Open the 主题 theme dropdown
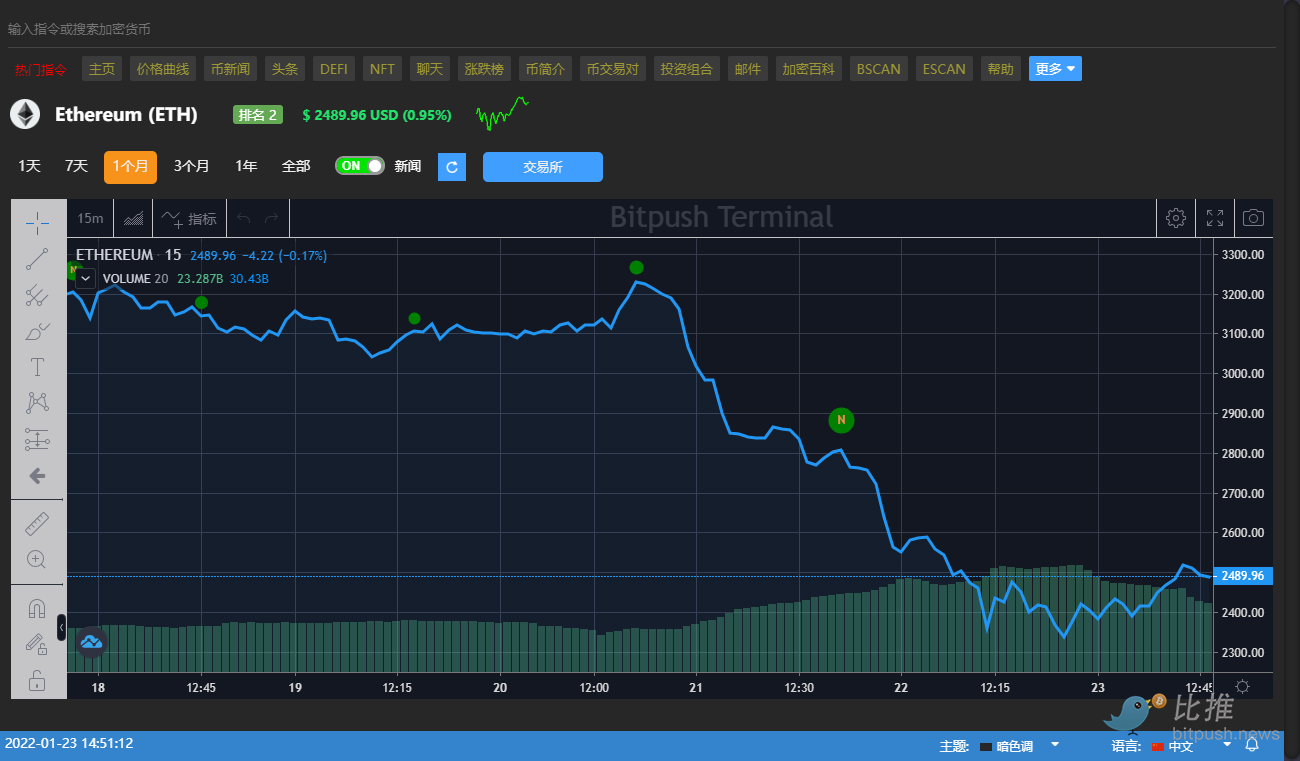The height and width of the screenshot is (761, 1300). pos(1020,746)
